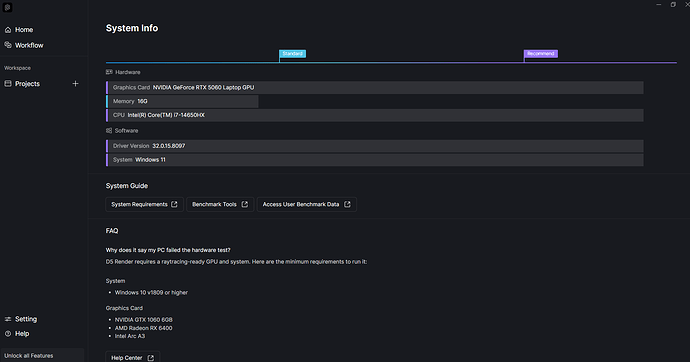Click the Standard marker on the performance bar

pyautogui.click(x=292, y=54)
